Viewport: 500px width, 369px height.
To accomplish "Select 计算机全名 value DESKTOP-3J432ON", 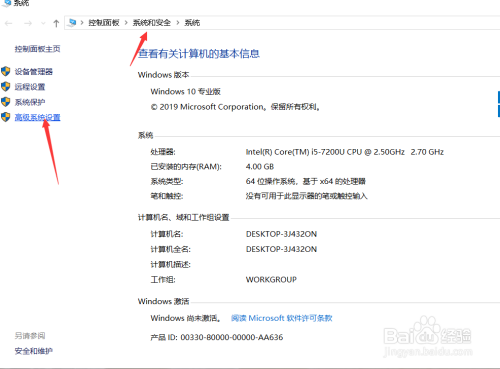I will pos(281,249).
